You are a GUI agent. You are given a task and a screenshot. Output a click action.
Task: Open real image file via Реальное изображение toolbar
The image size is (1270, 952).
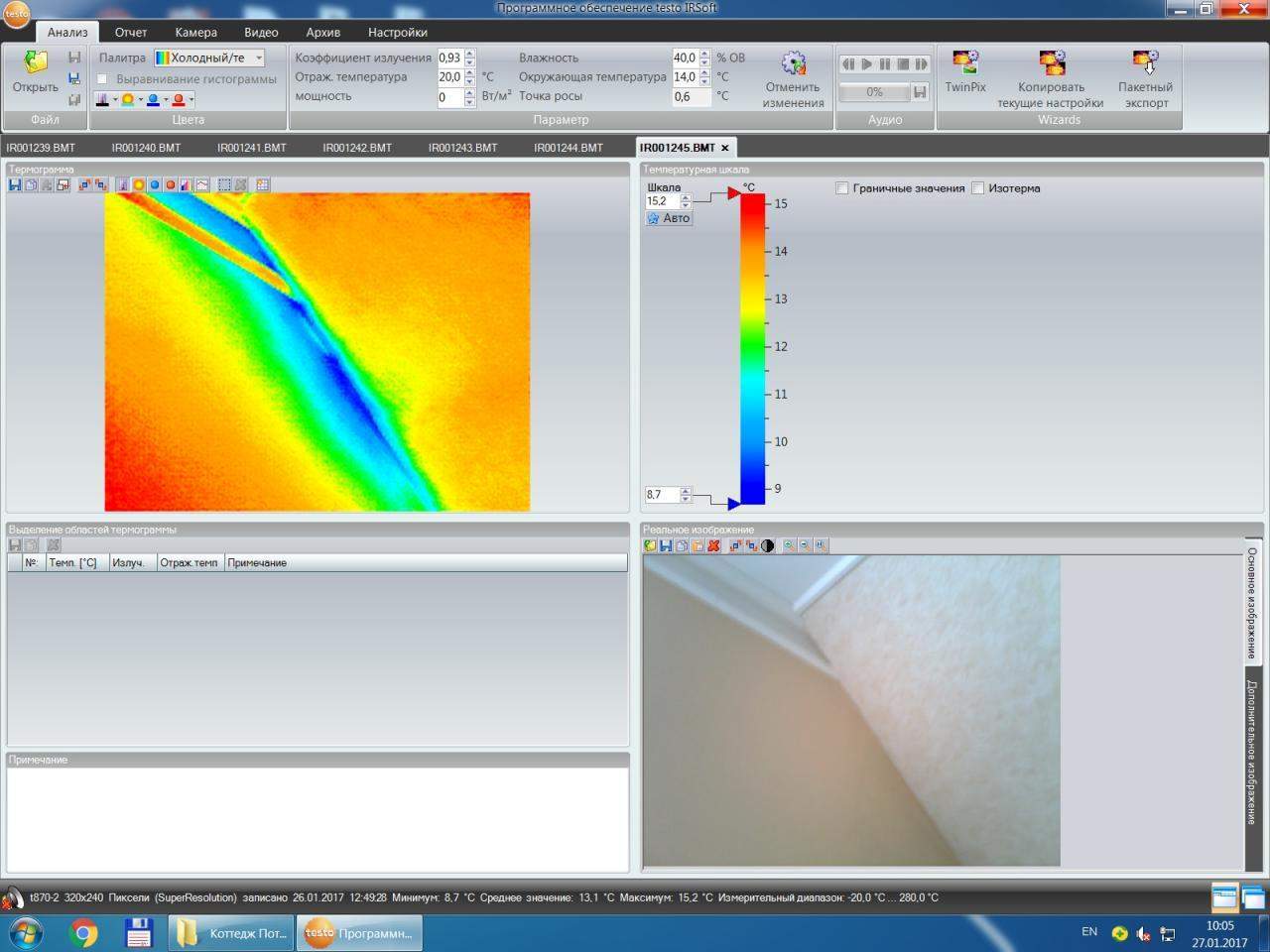tap(650, 545)
